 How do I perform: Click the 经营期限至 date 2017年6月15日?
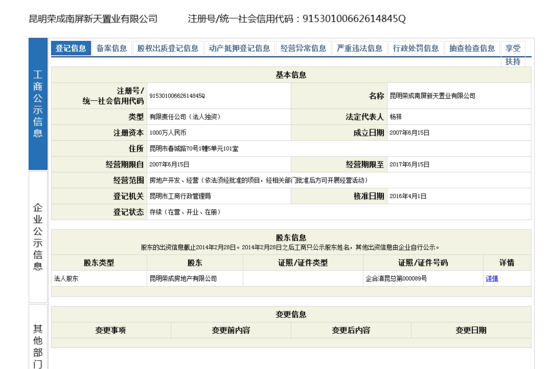point(409,164)
